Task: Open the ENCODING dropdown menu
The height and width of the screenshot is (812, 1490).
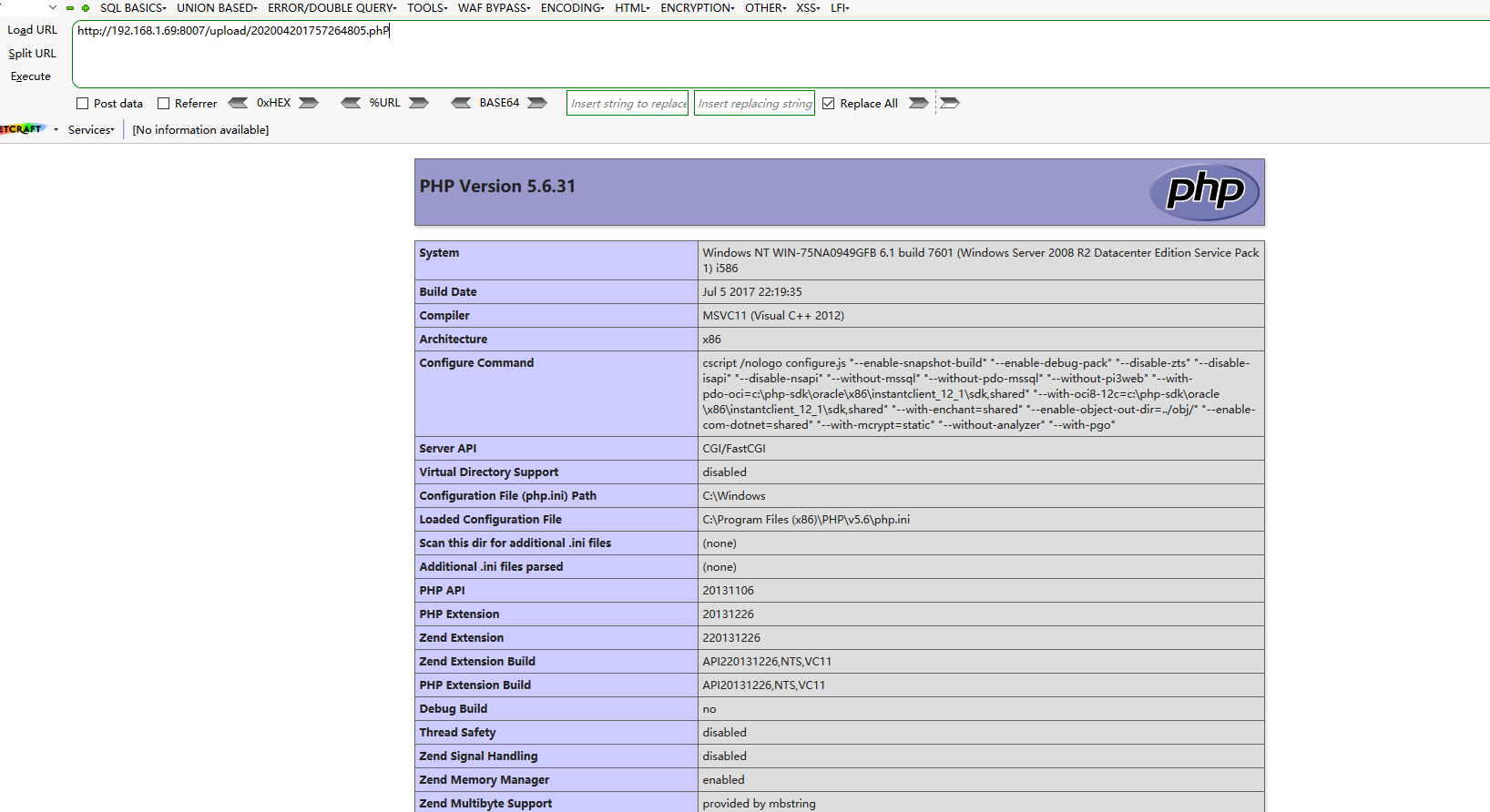Action: pos(572,8)
